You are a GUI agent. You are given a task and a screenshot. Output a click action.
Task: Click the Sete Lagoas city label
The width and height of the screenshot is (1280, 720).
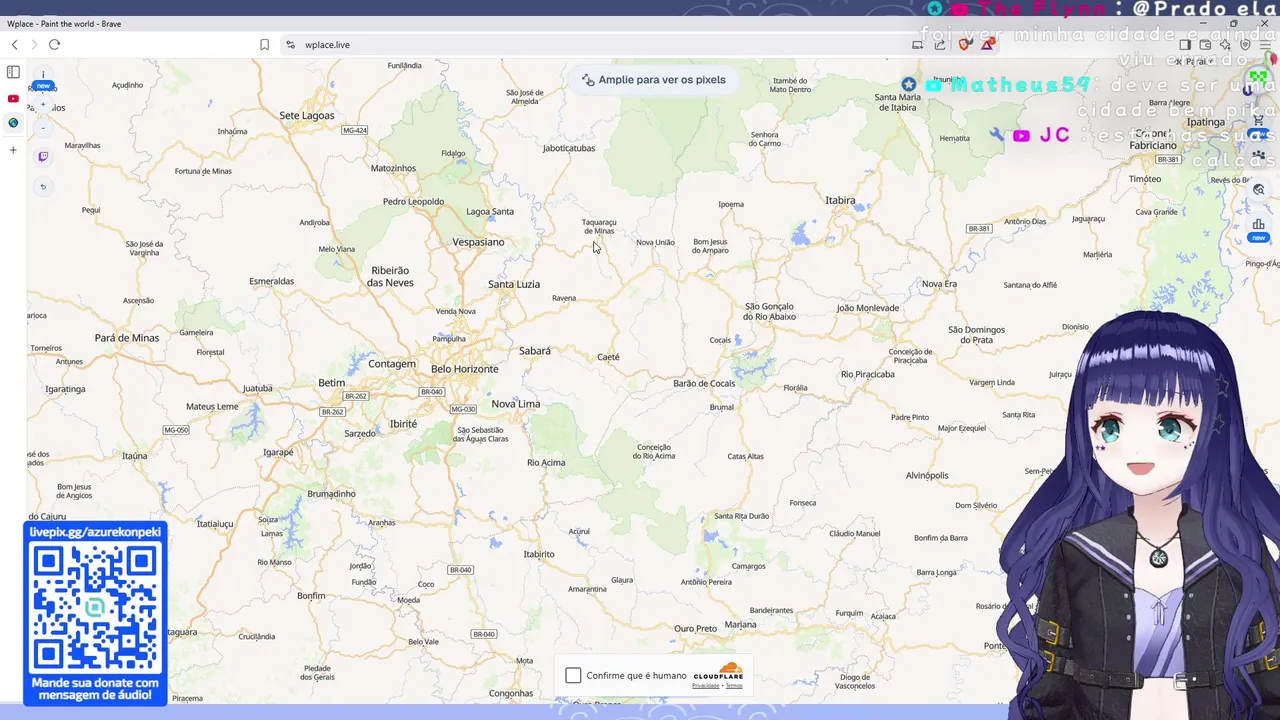coord(307,116)
